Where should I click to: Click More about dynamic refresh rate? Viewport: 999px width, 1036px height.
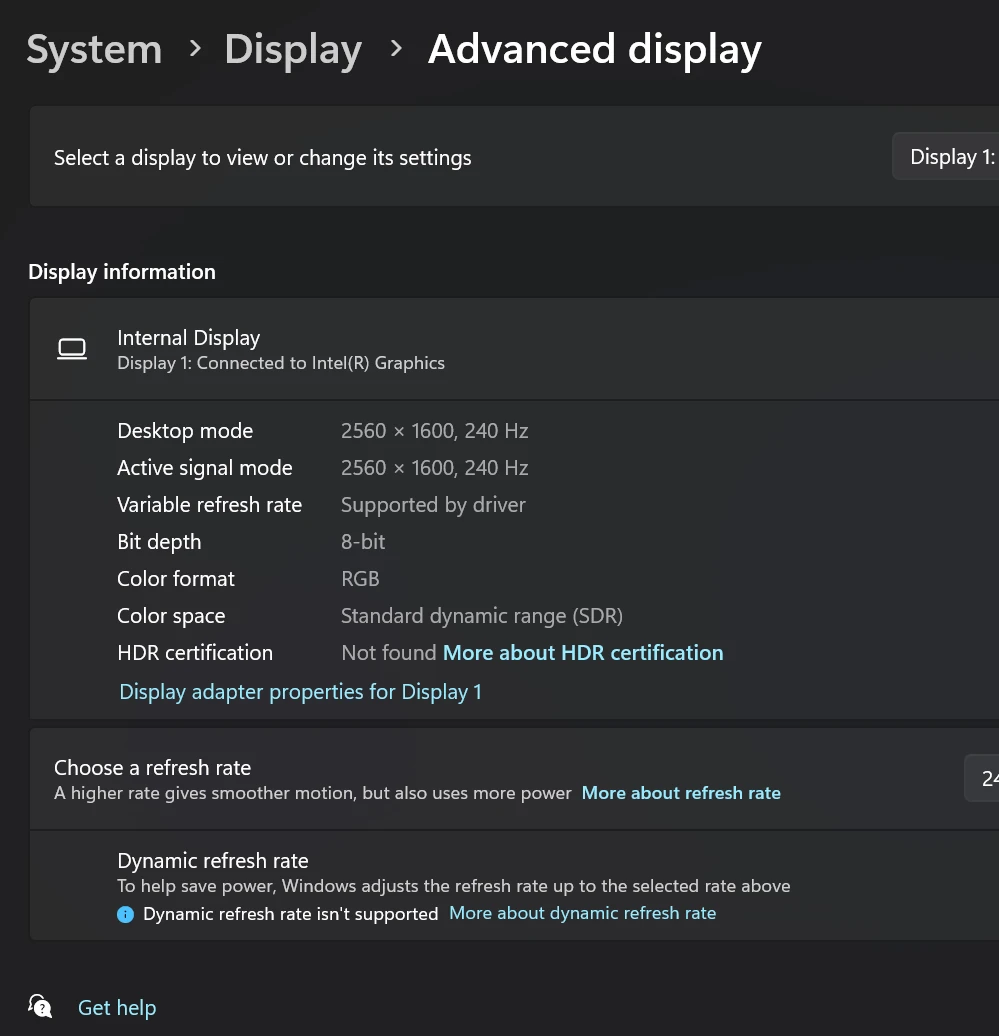pos(582,912)
